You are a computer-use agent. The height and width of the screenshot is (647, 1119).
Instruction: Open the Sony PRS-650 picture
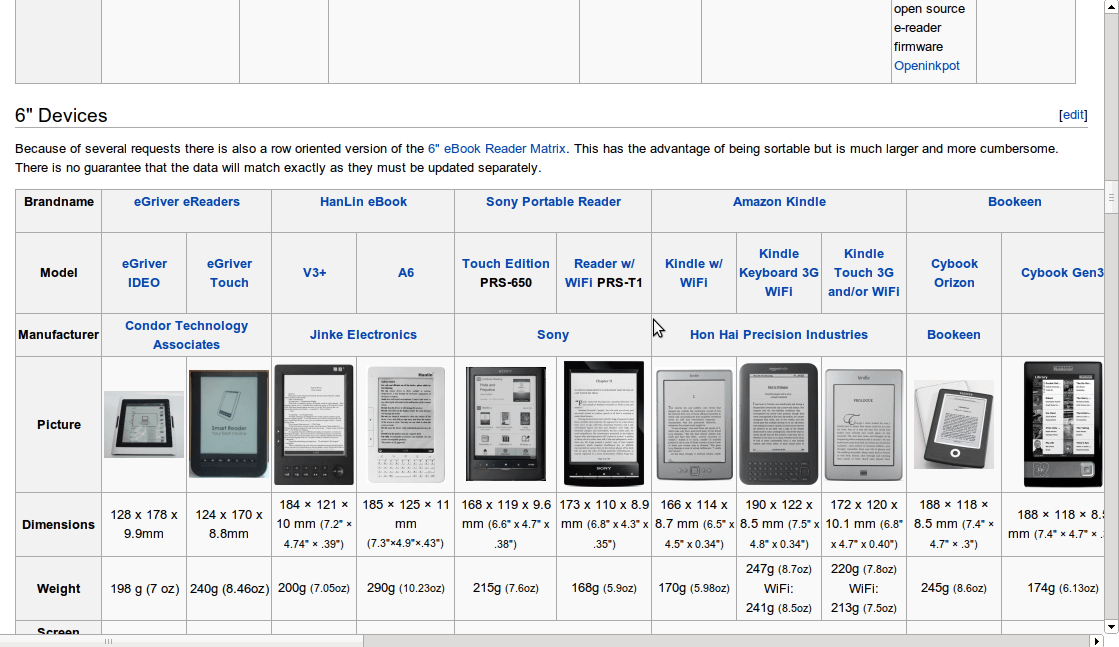coord(506,424)
